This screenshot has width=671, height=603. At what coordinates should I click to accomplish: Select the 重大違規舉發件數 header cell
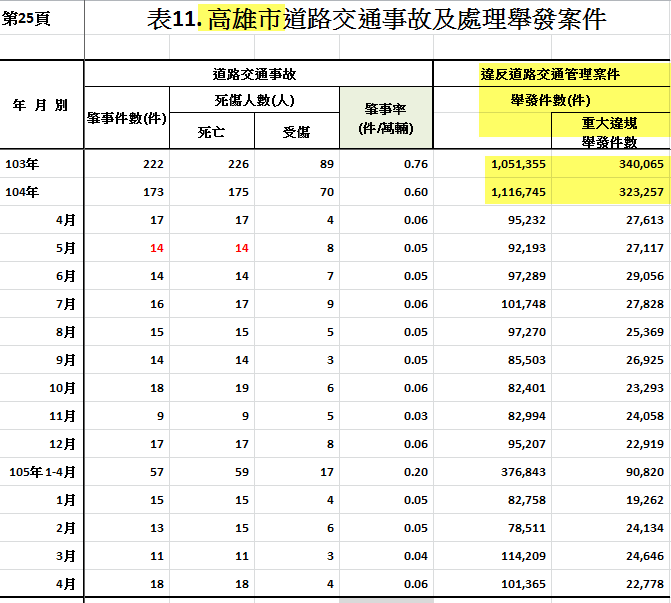(x=611, y=131)
